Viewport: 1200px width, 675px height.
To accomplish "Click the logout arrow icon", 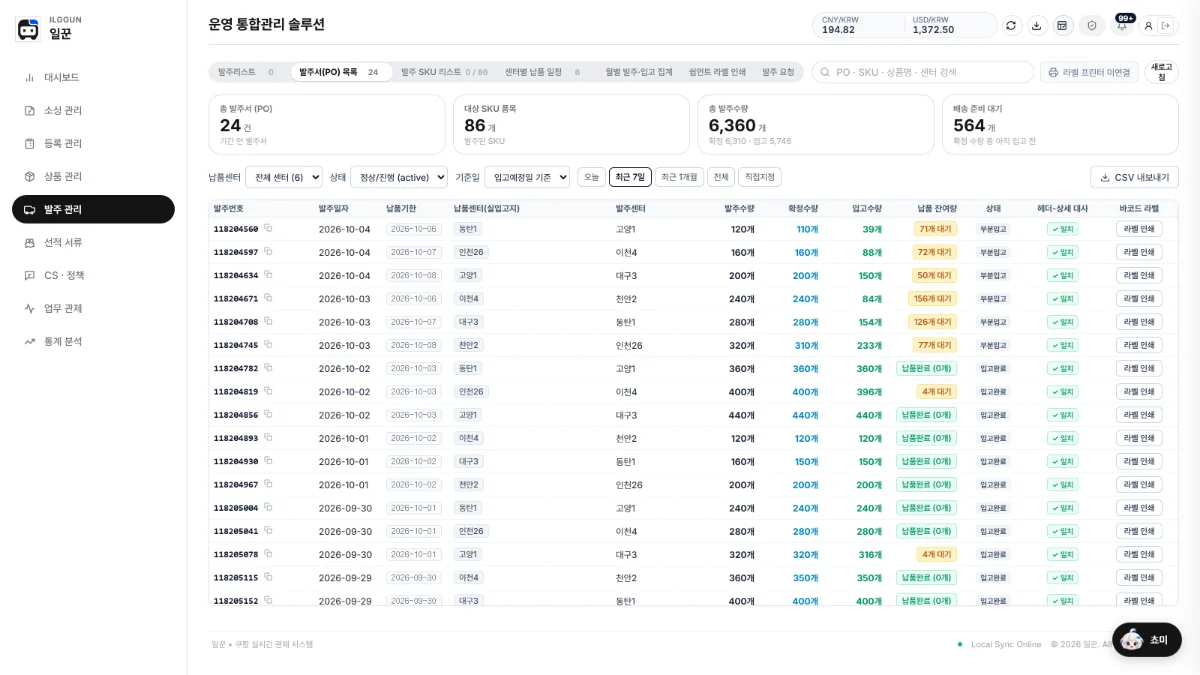I will pyautogui.click(x=1165, y=25).
